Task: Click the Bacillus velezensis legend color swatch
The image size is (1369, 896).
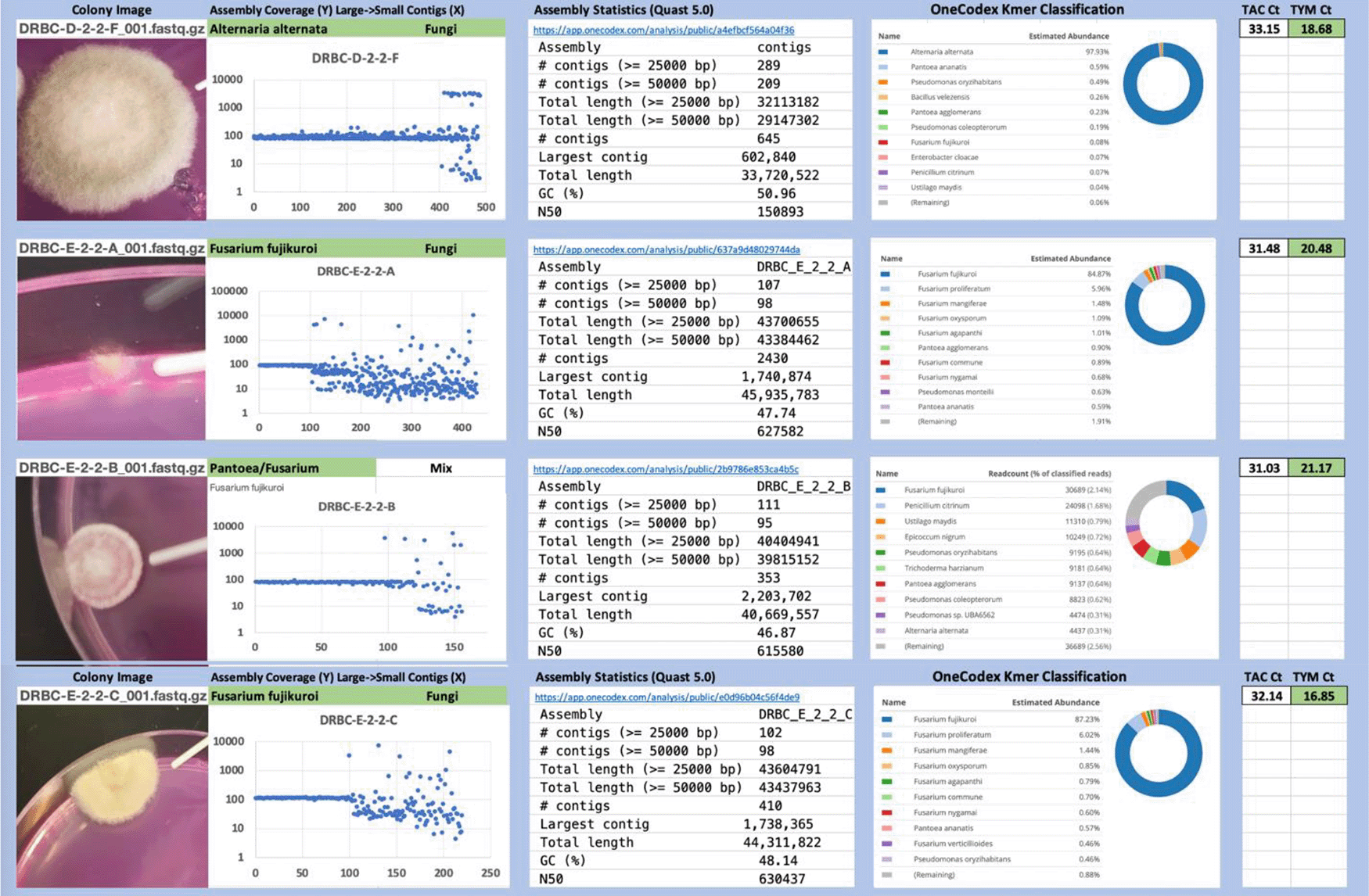Action: [x=883, y=97]
